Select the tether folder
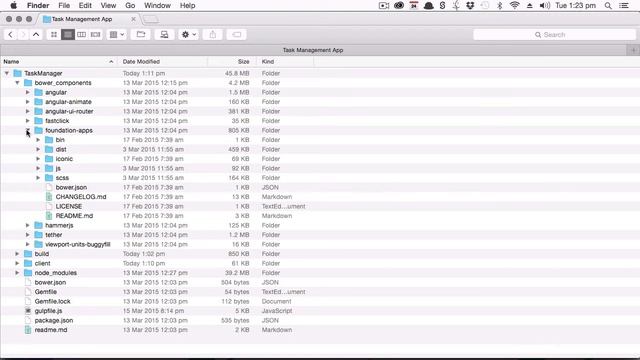Viewport: 640px width, 360px height. (x=53, y=235)
